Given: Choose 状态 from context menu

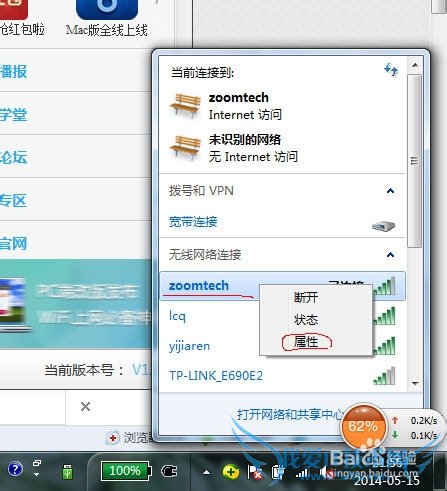Looking at the screenshot, I should pyautogui.click(x=306, y=320).
